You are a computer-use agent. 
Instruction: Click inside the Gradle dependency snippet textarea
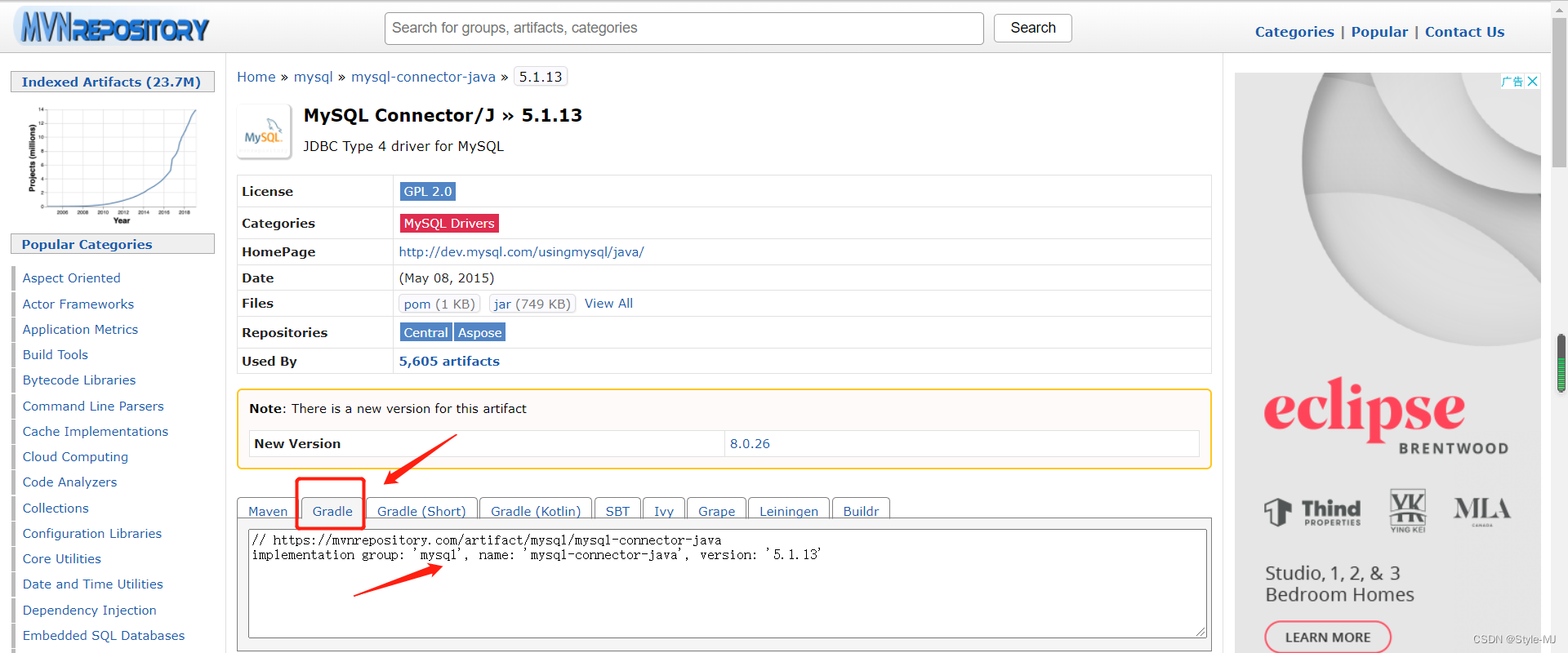(x=727, y=583)
